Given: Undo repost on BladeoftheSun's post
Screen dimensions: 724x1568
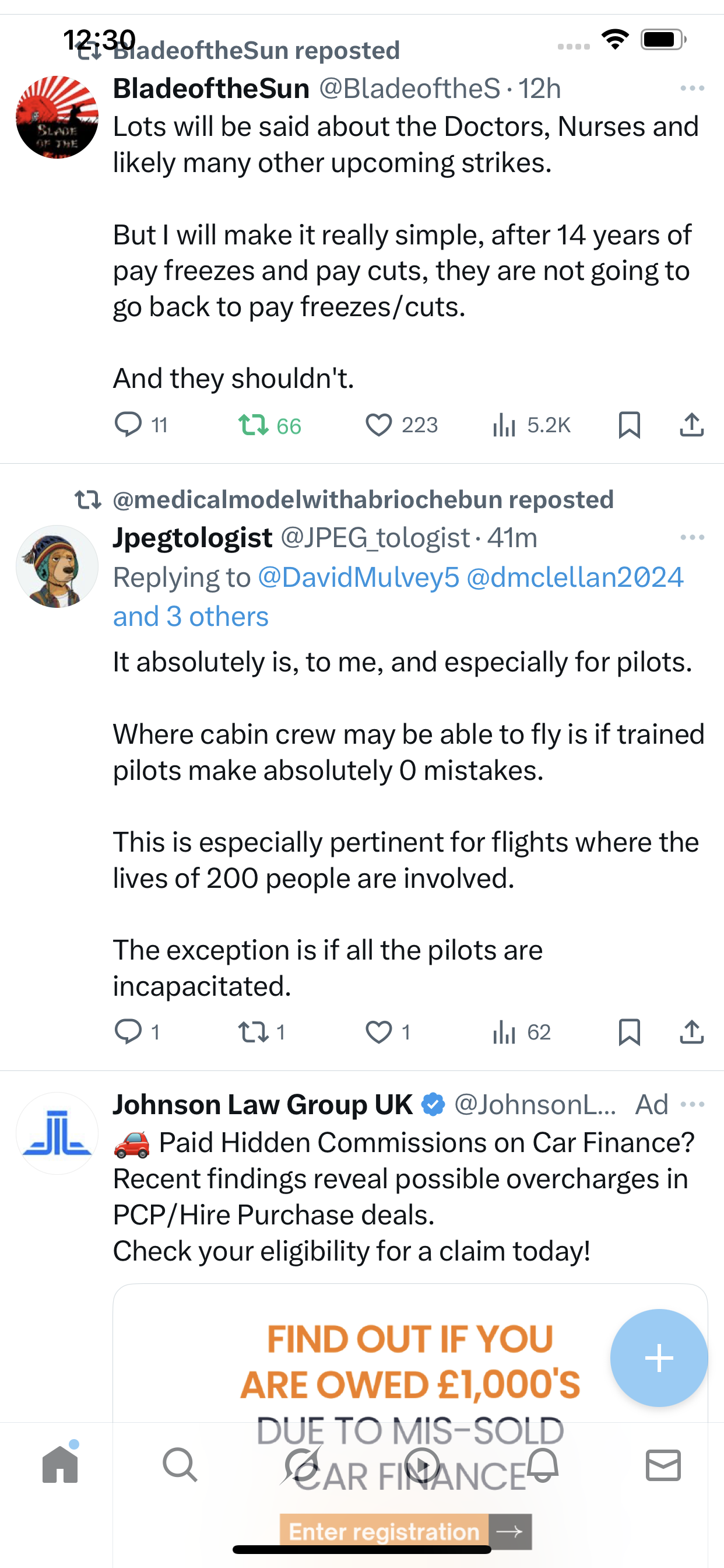Looking at the screenshot, I should [253, 424].
